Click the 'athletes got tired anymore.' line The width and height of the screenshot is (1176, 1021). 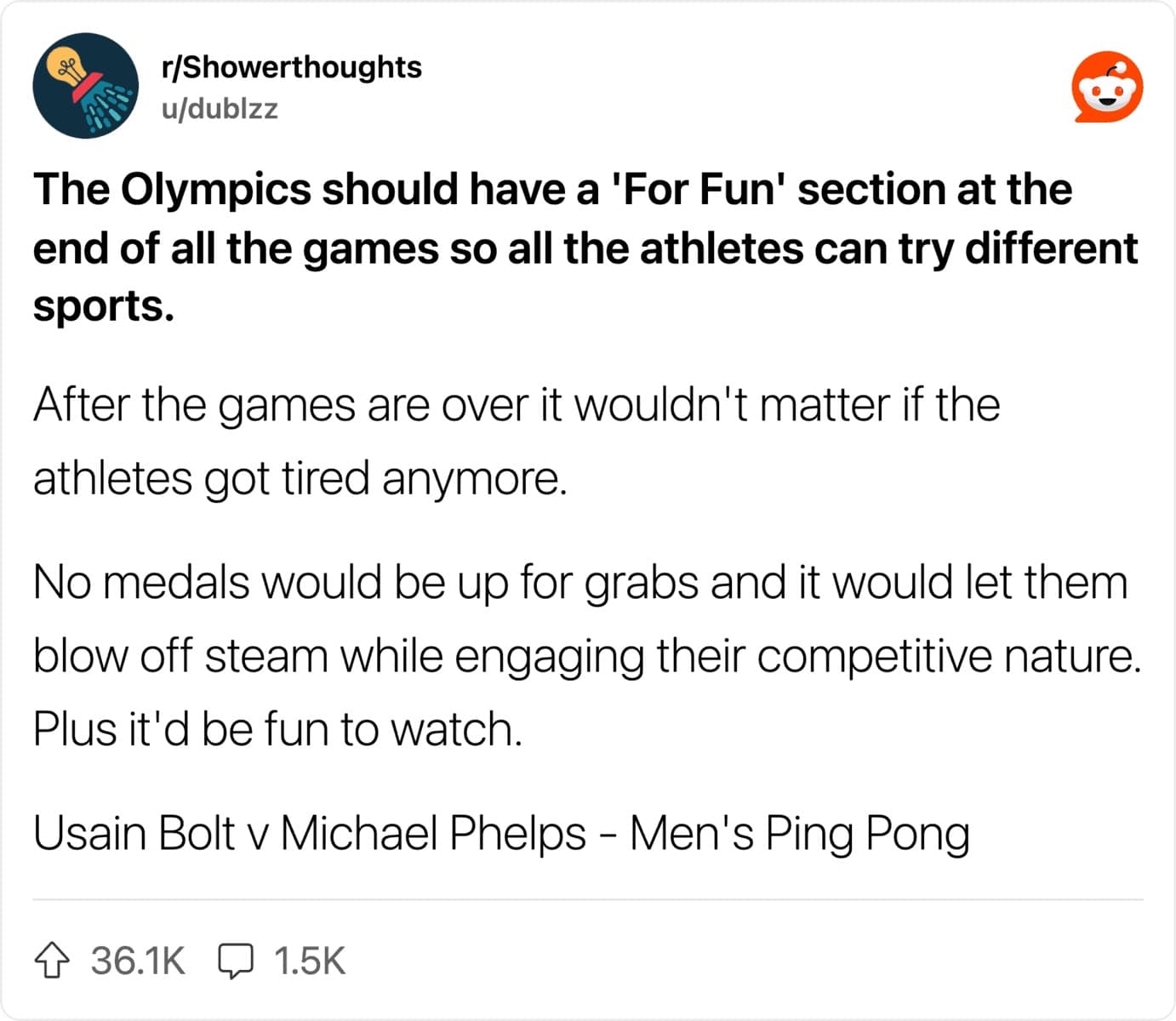point(300,478)
